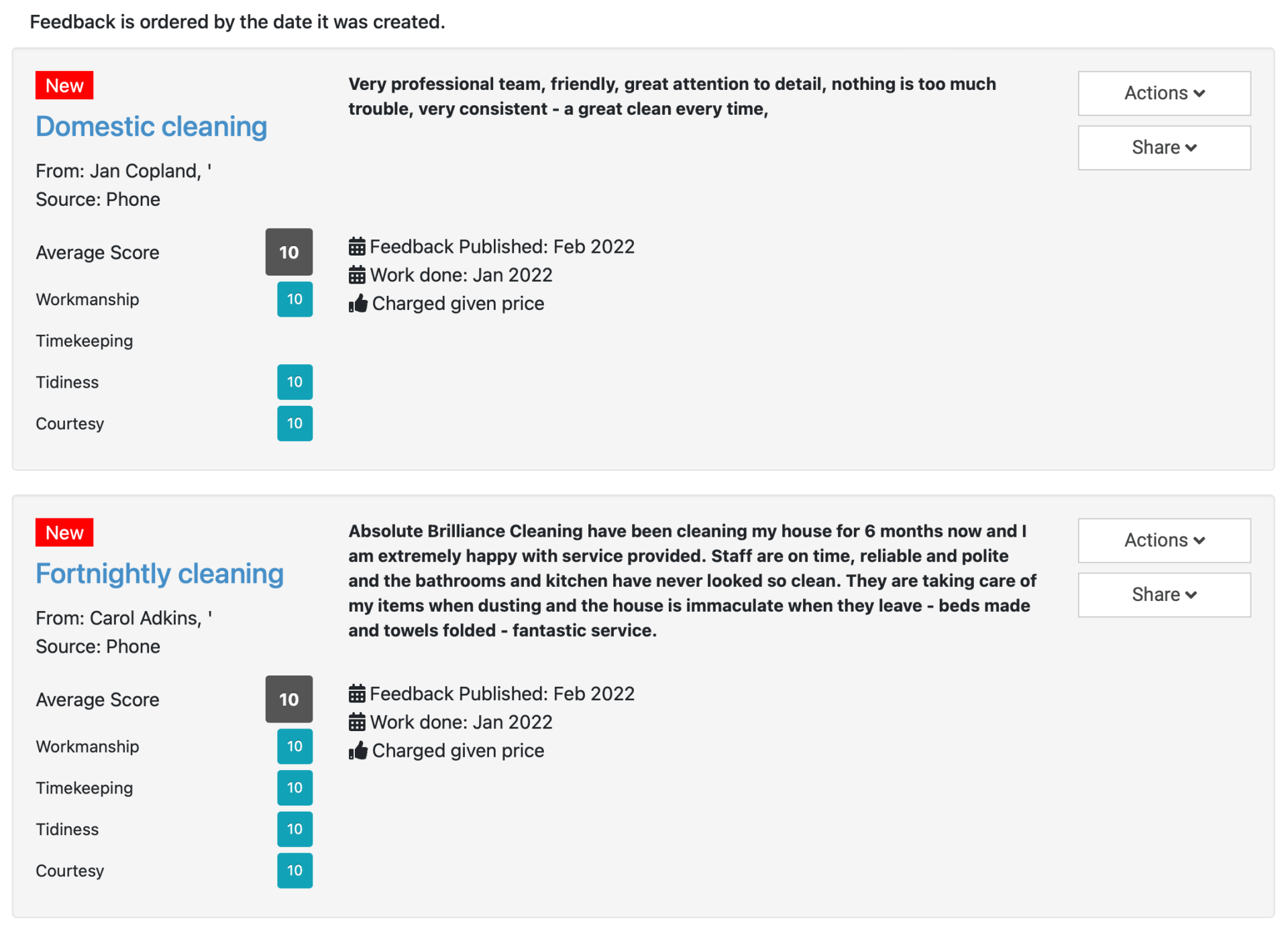Expand Actions dropdown for Fortnightly cleaning review
This screenshot has height=931, width=1288.
pyautogui.click(x=1164, y=540)
